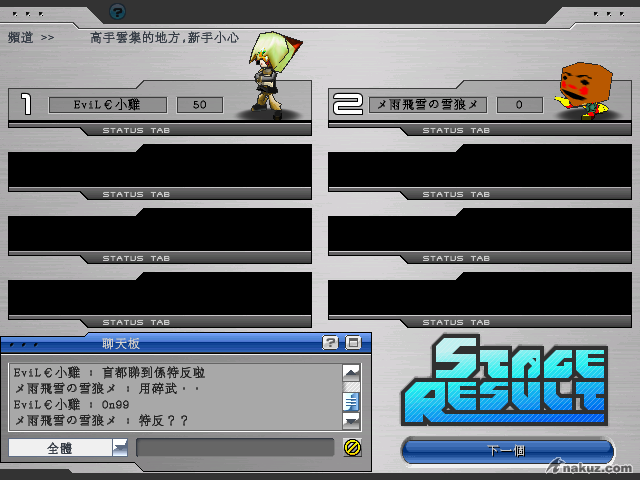The width and height of the screenshot is (640, 480).
Task: Click player 1 score 50
Action: 200,105
